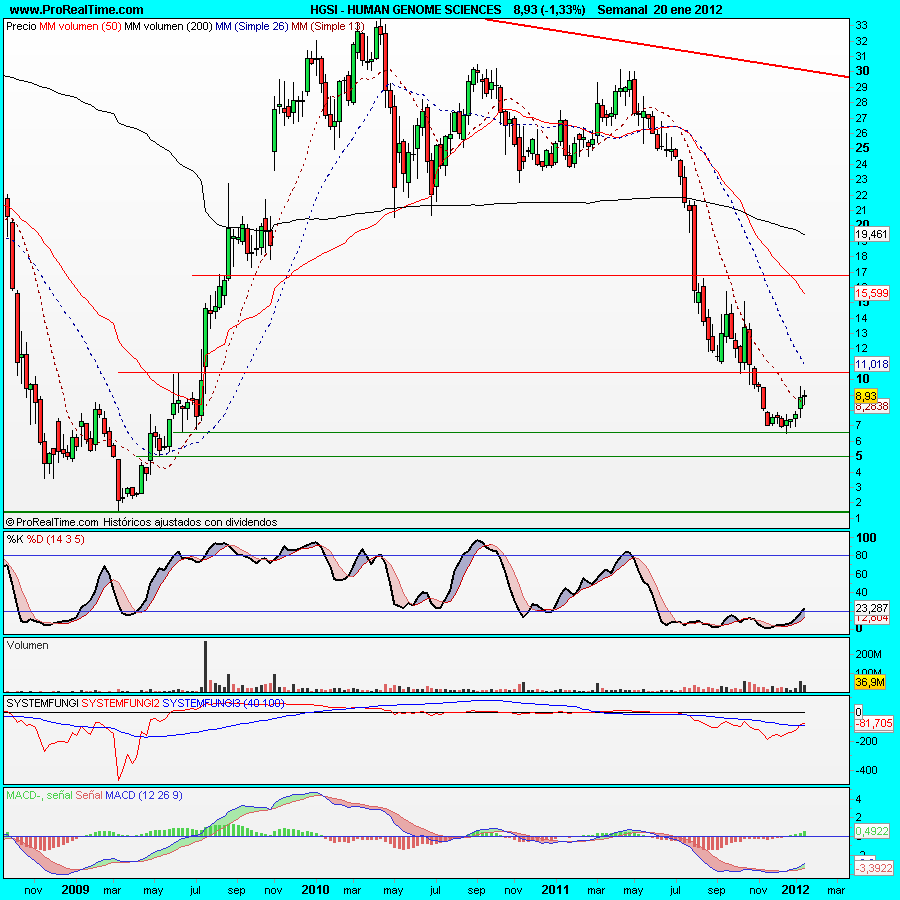Click the %K stochastic legend label
Viewport: 900px width, 900px height.
coord(15,539)
